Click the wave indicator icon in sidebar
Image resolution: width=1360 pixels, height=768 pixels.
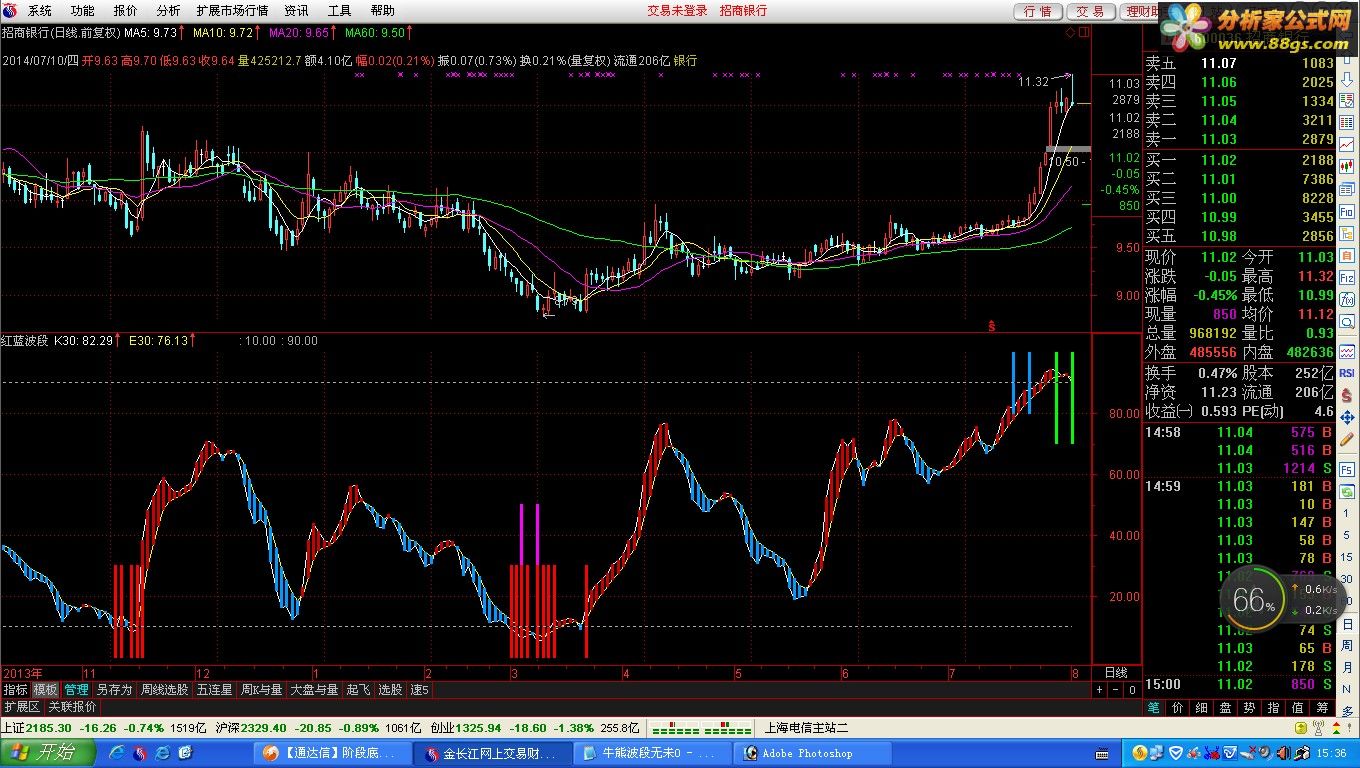tap(1346, 351)
